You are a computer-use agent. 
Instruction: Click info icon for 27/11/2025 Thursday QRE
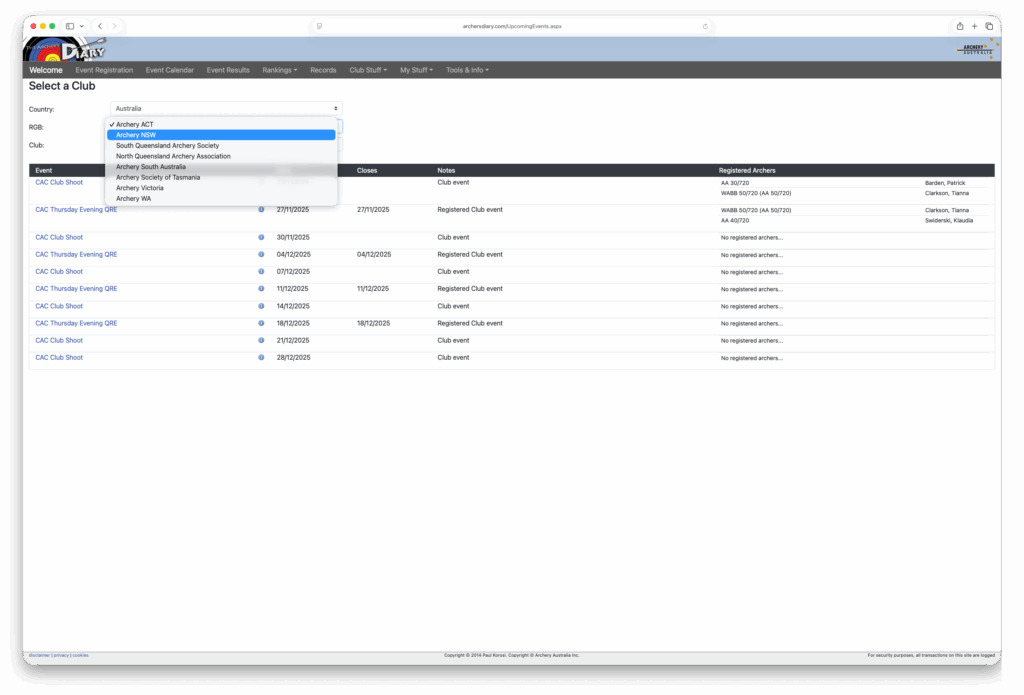click(x=261, y=210)
